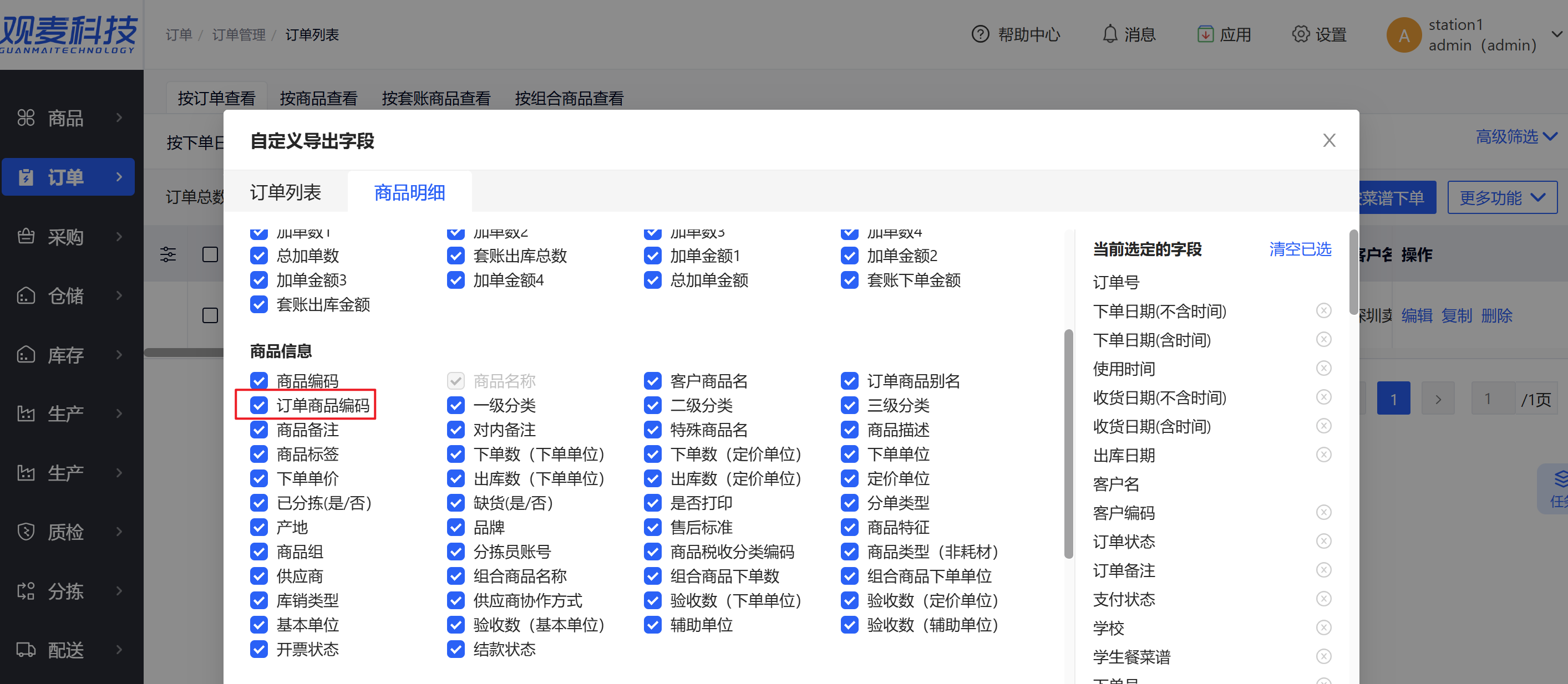Click the 复制 link in the order row
The image size is (1568, 684).
pyautogui.click(x=1457, y=315)
